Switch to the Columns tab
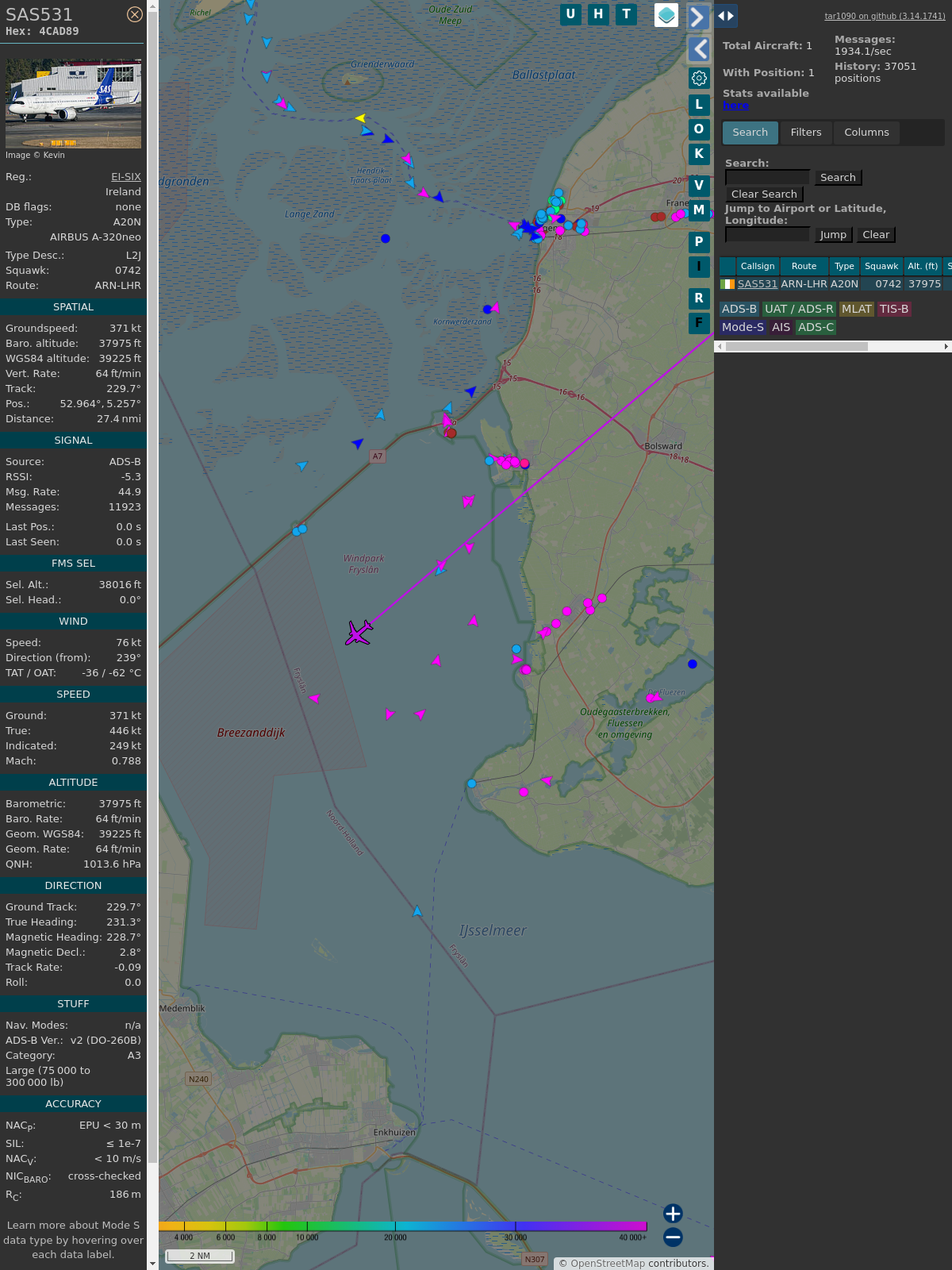The image size is (952, 1270). click(x=866, y=133)
